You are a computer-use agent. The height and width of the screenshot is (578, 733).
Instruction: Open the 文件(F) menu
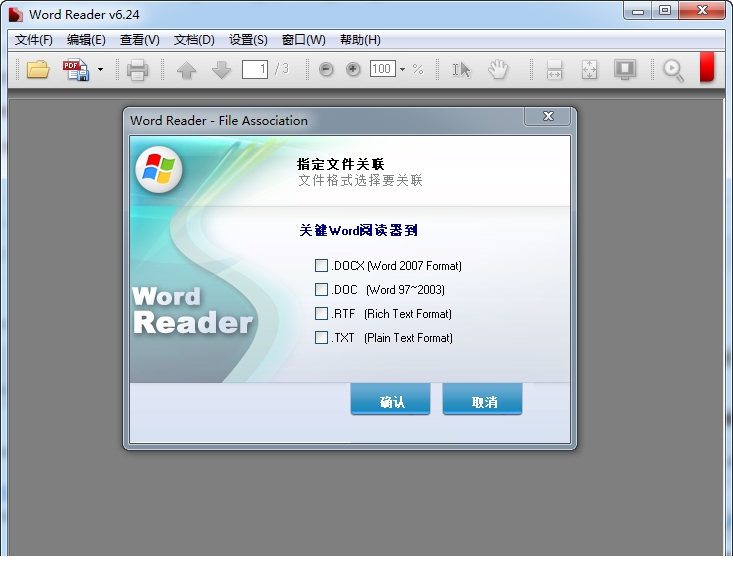34,40
